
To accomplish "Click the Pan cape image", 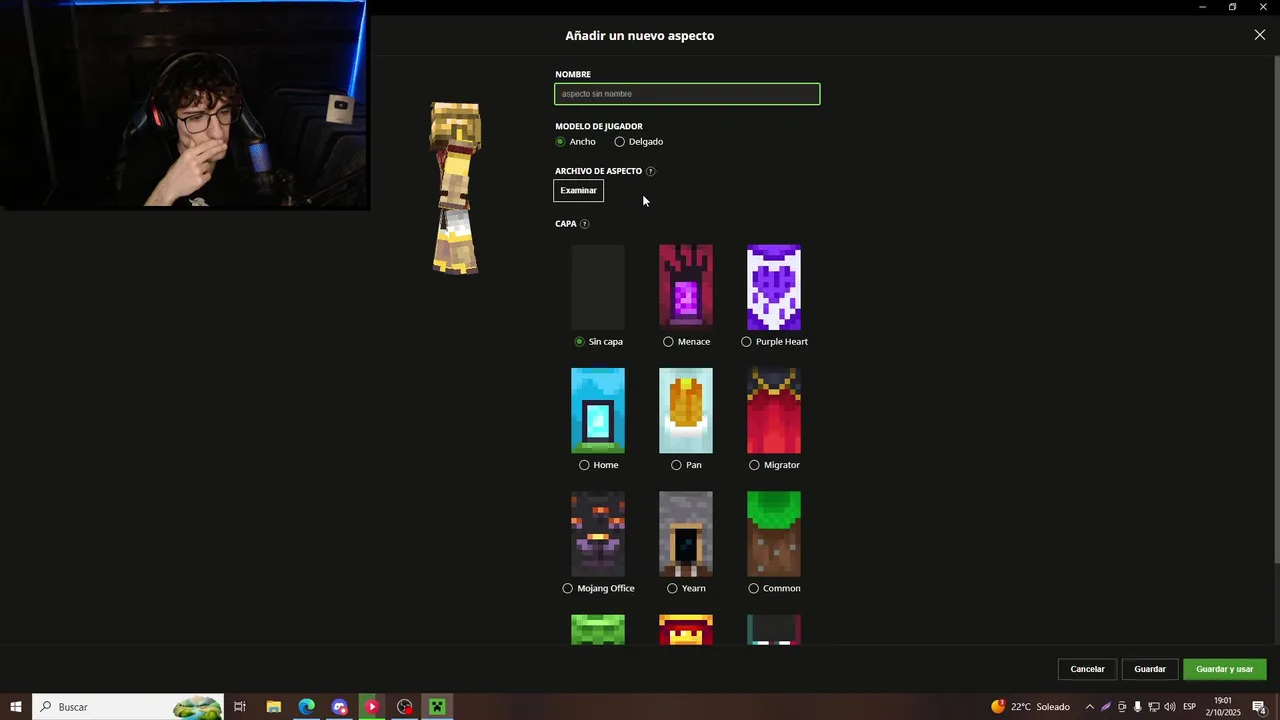I will pos(686,411).
